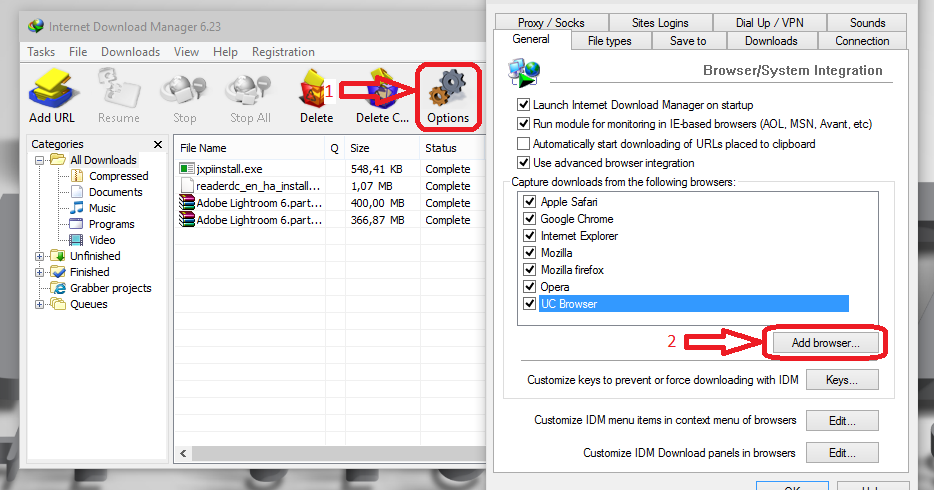Click the Stop All toolbar icon

pos(249,90)
